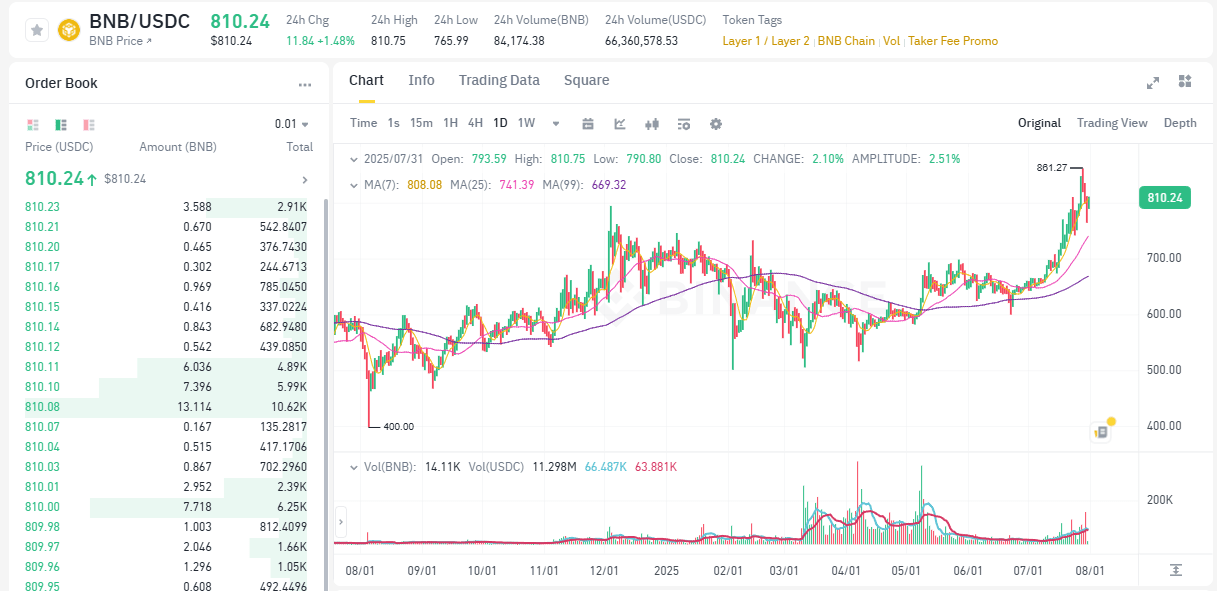Select 1D chart interval

(500, 123)
